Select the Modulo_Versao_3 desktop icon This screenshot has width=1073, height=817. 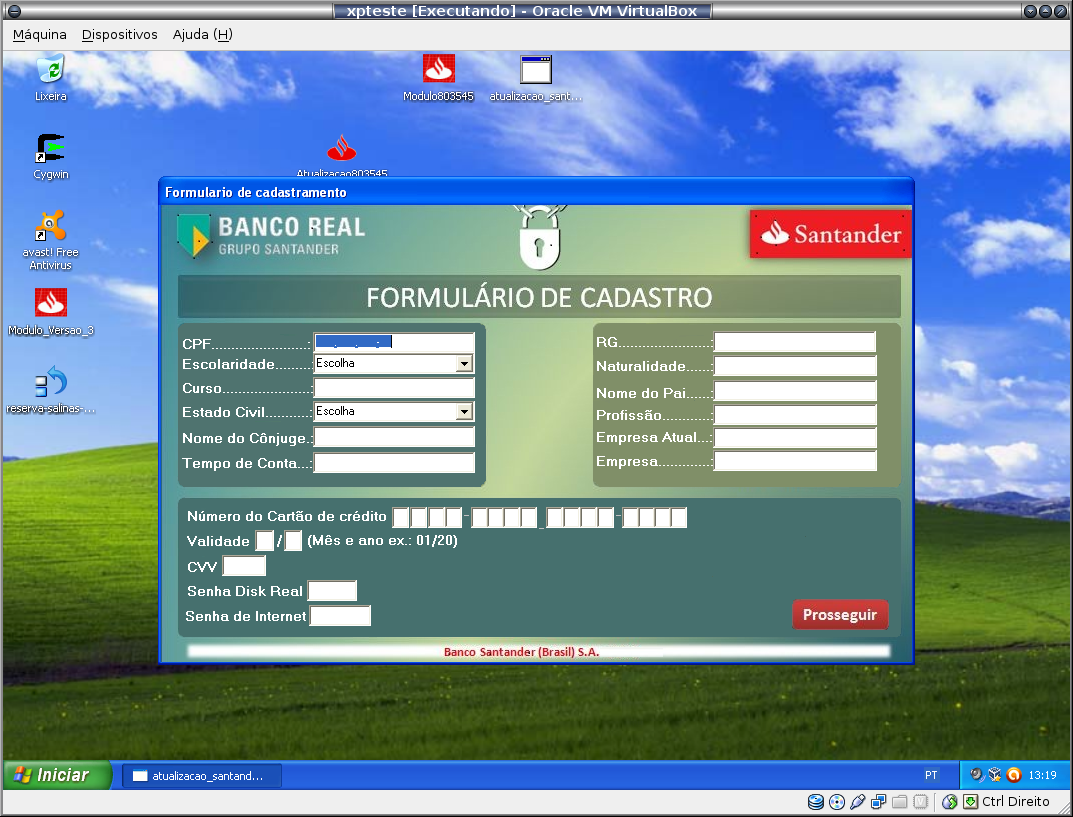coord(51,311)
